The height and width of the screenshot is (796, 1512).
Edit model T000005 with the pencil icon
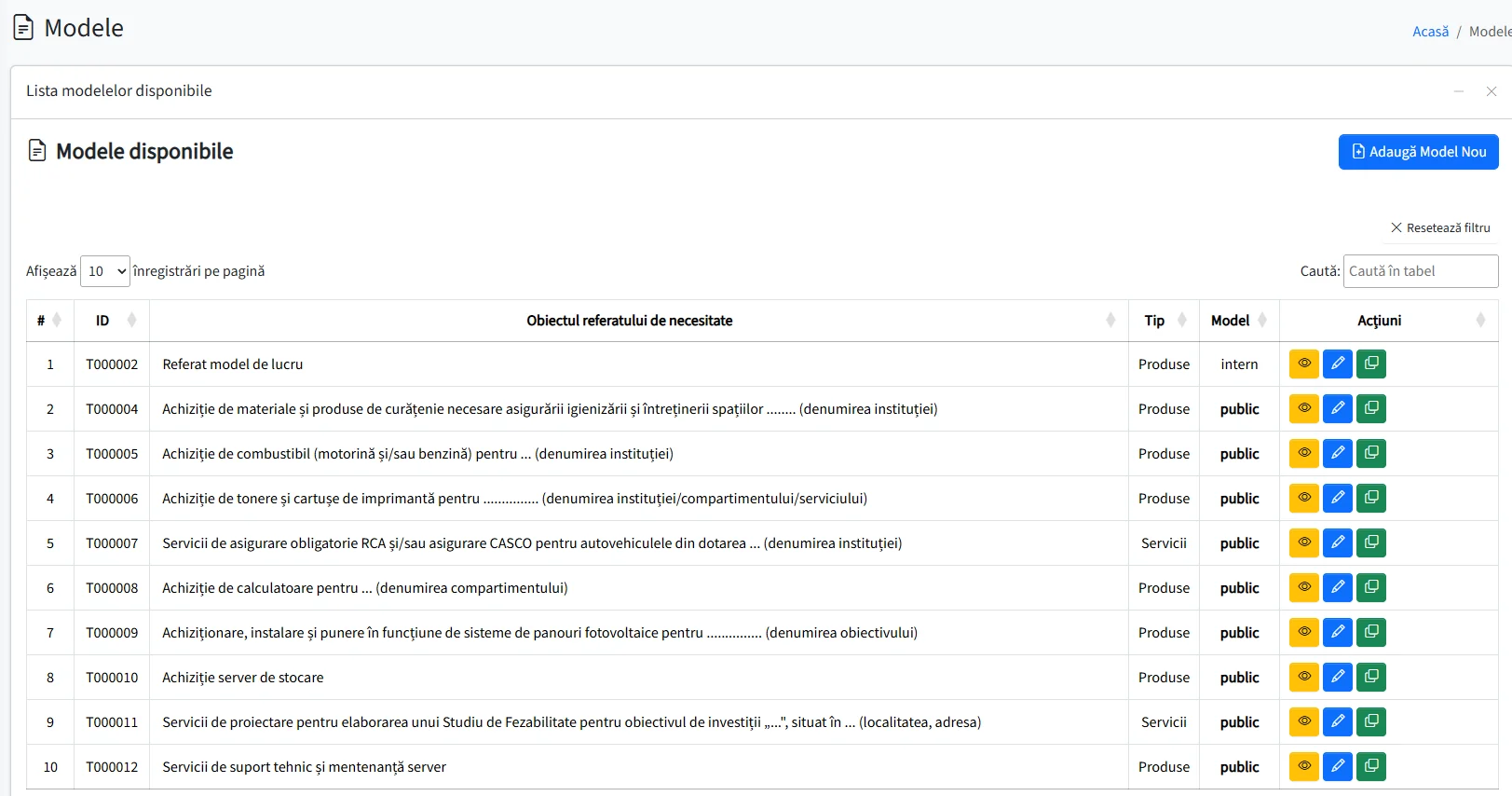pyautogui.click(x=1338, y=453)
